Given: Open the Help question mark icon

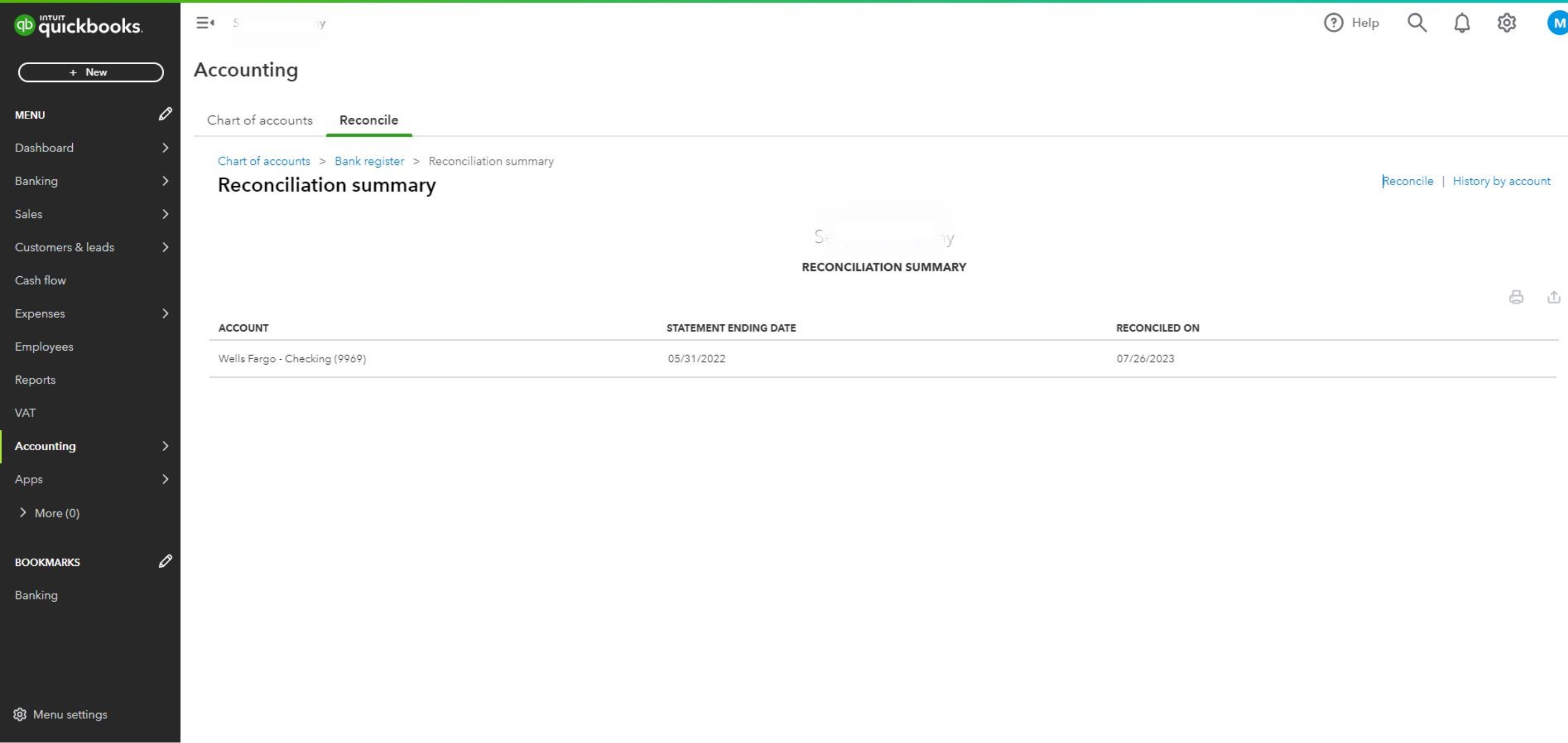Looking at the screenshot, I should (1333, 23).
